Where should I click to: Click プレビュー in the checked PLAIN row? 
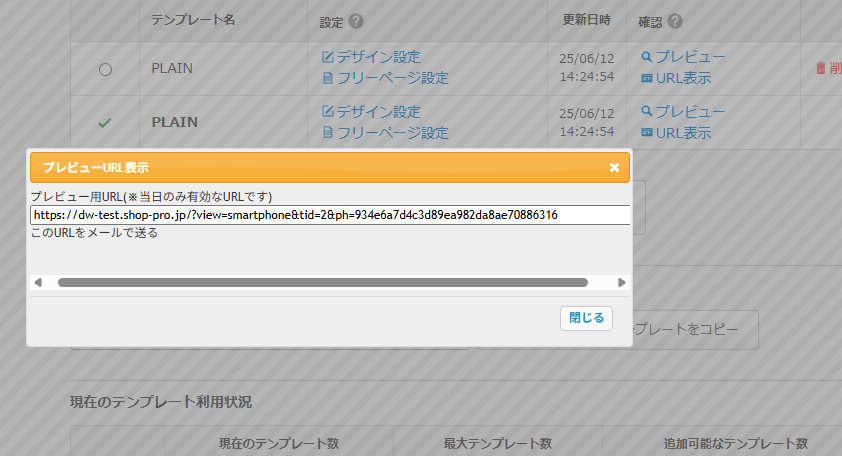pos(690,111)
